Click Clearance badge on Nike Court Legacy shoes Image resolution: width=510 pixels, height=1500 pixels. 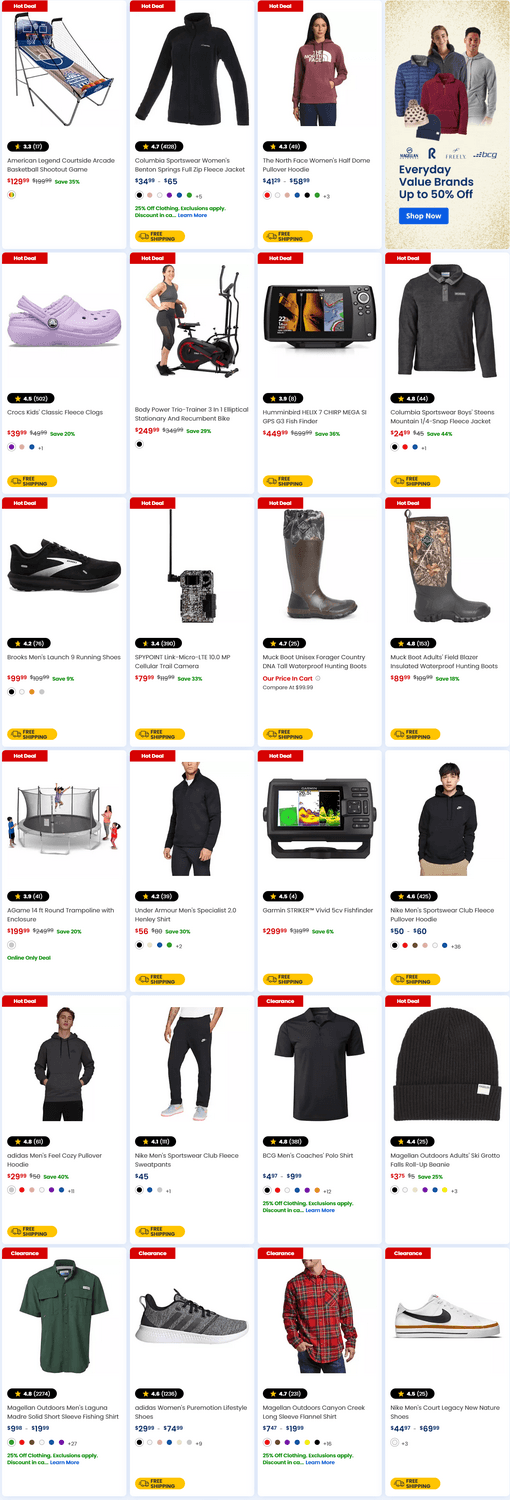point(408,1253)
